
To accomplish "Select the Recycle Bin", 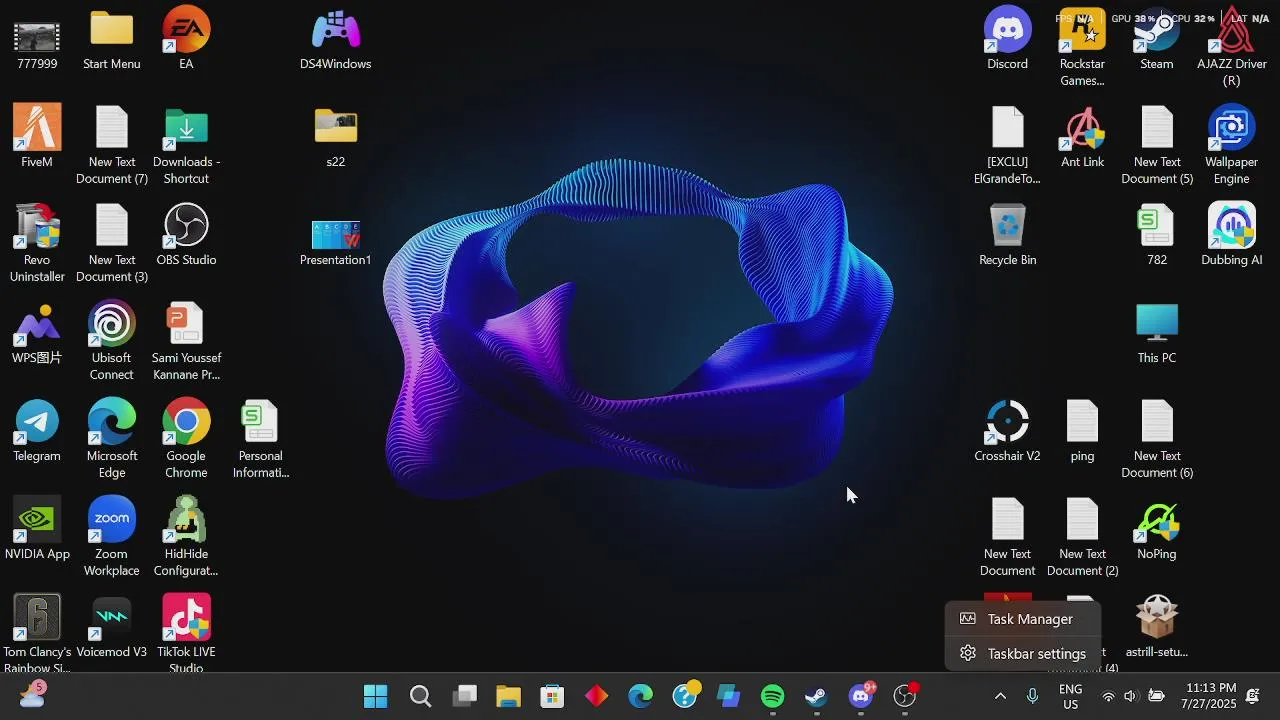I will (1007, 235).
